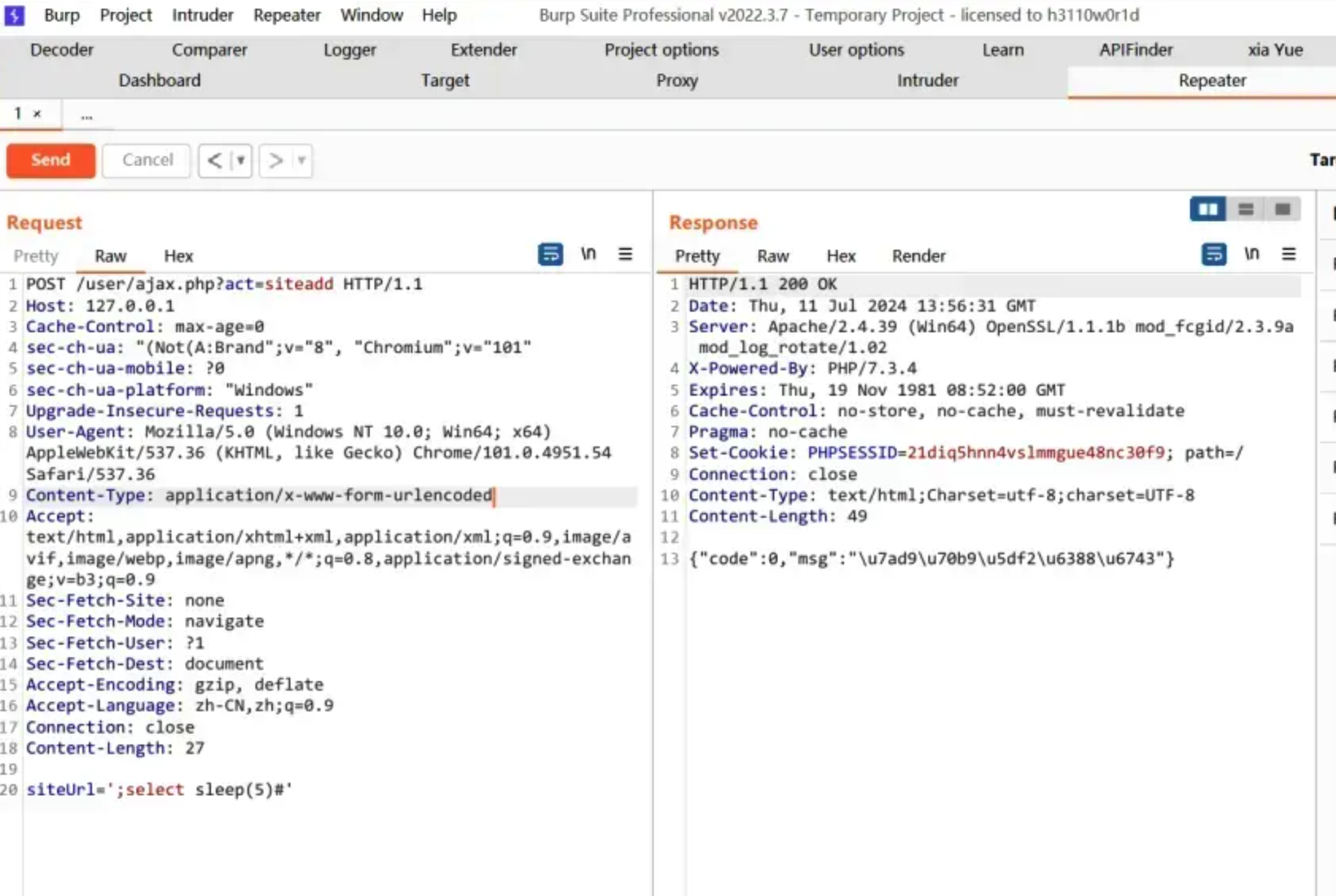Image resolution: width=1336 pixels, height=896 pixels.
Task: Add a new Repeater tab with ellipsis
Action: click(x=86, y=116)
